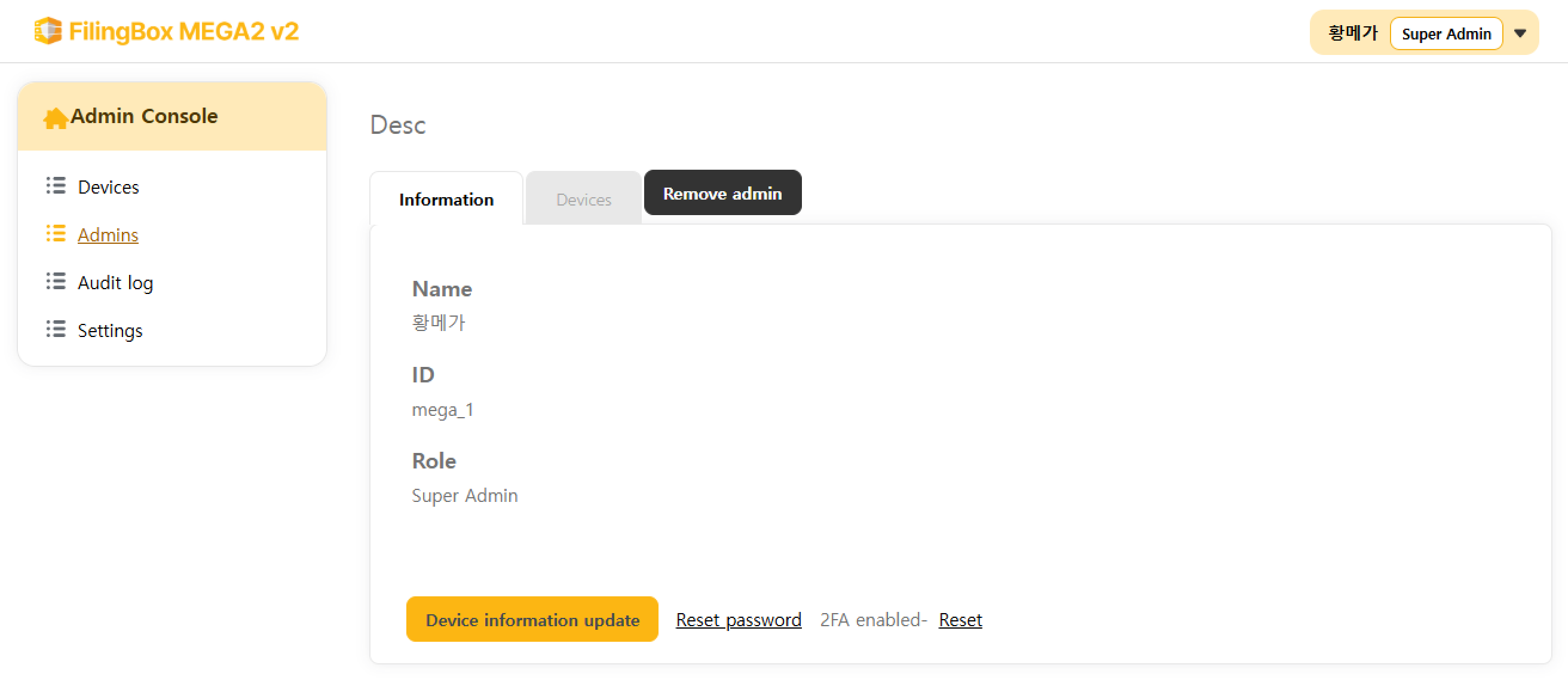
Task: Click the Reset password link
Action: tap(738, 619)
